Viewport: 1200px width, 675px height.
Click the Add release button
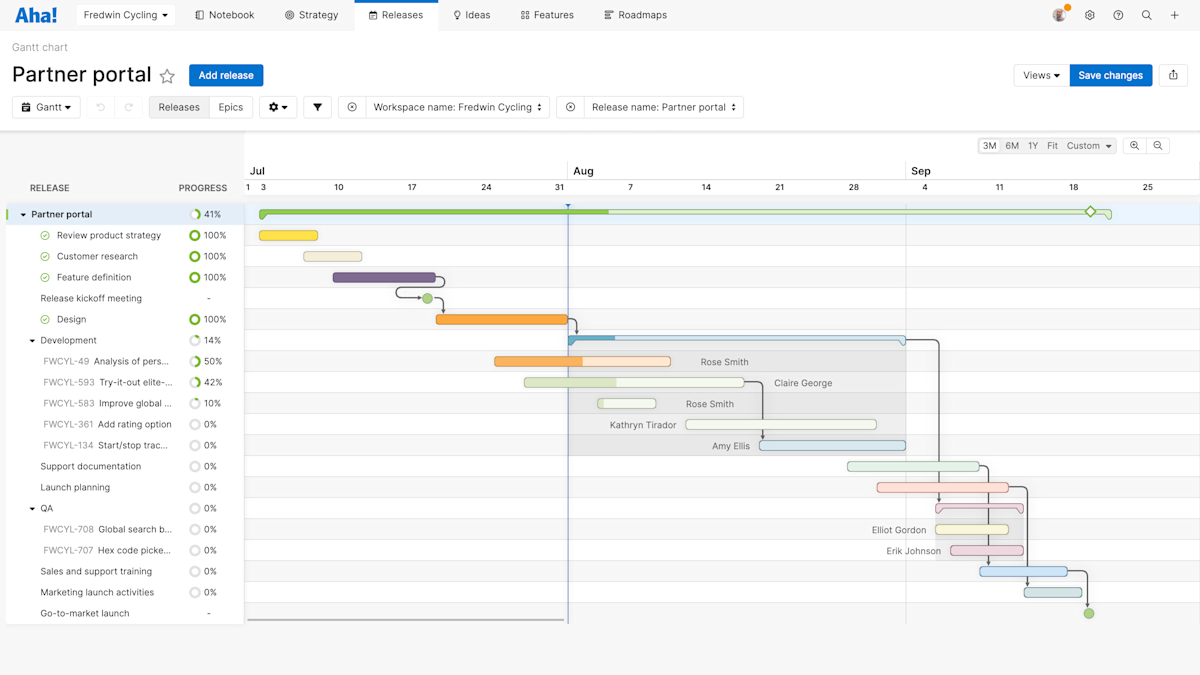226,75
